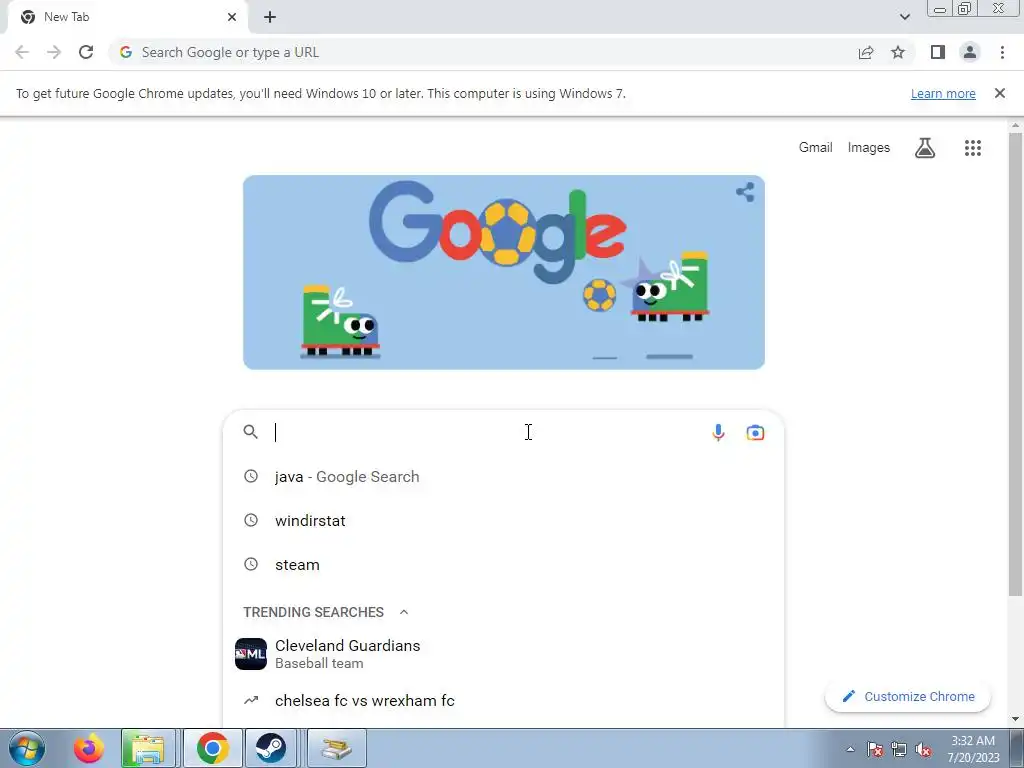Screen dimensions: 1024x768
Task: Open Chrome's three-dot menu
Action: [x=1002, y=52]
